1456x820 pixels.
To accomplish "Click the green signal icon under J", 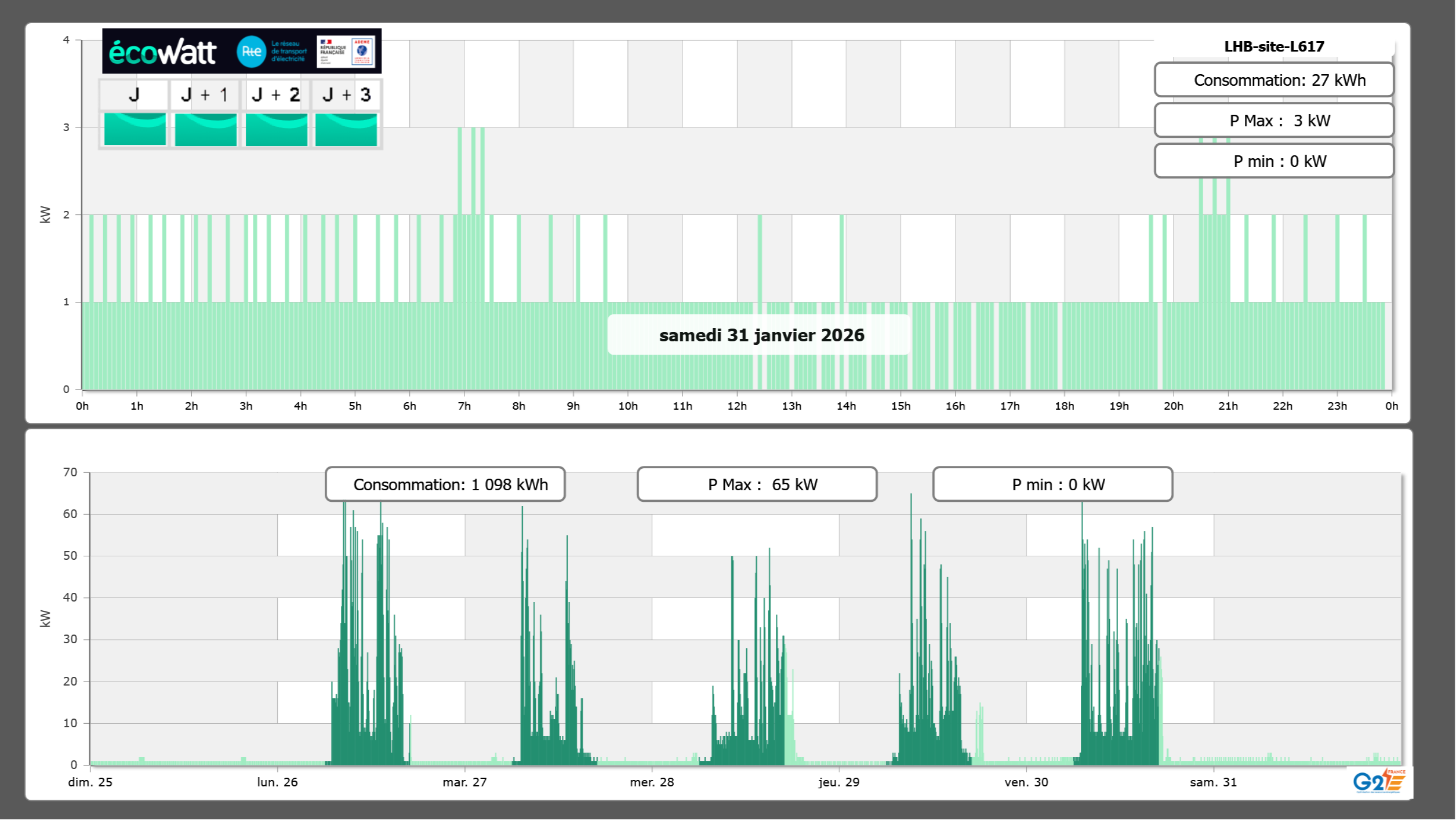I will [x=135, y=129].
